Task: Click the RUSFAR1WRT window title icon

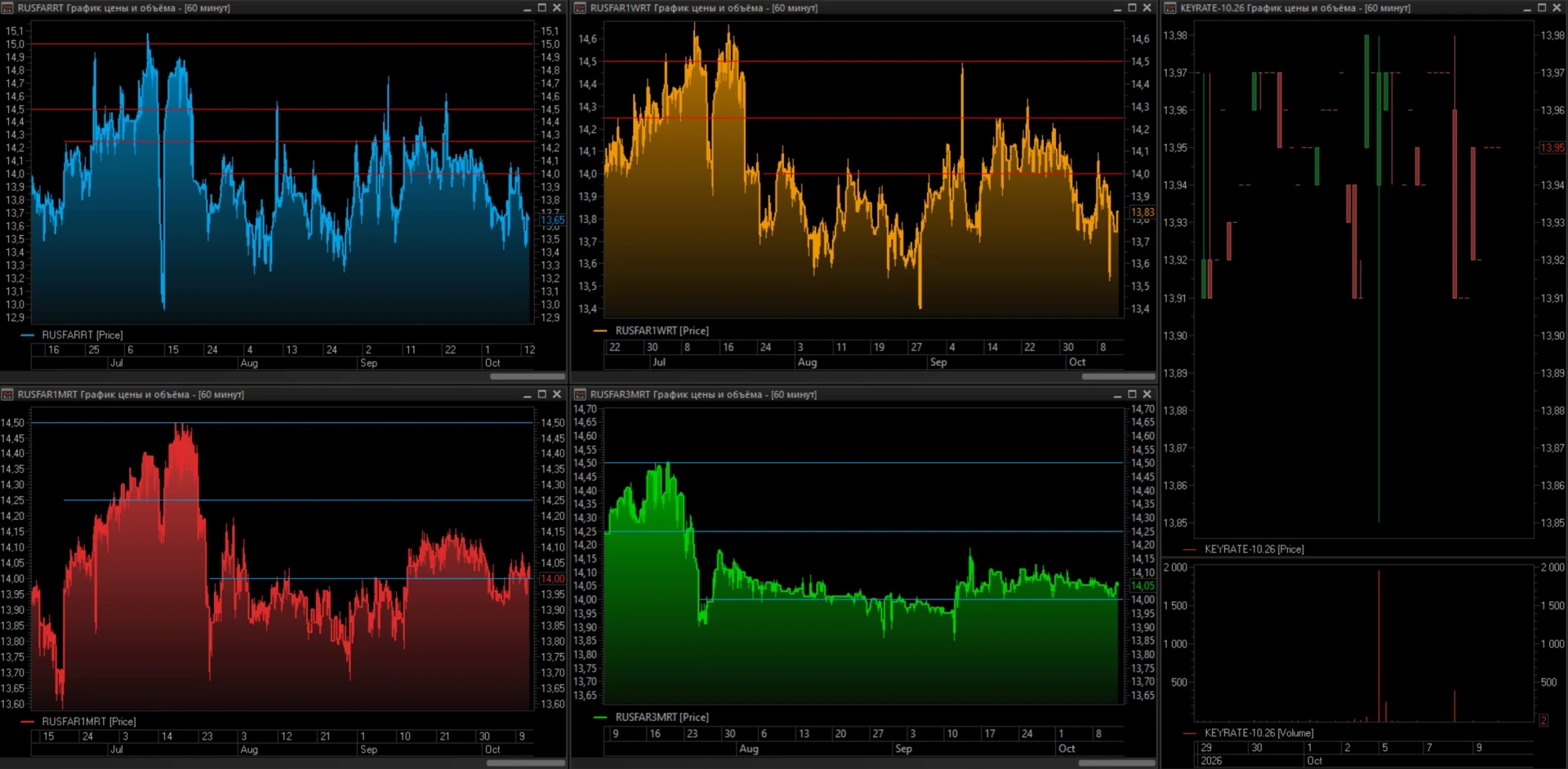Action: coord(581,8)
